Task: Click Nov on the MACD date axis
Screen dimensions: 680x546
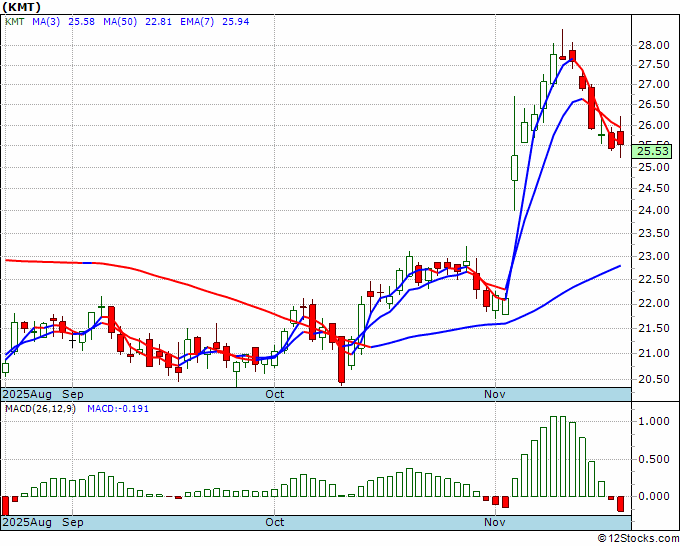Action: [x=495, y=522]
